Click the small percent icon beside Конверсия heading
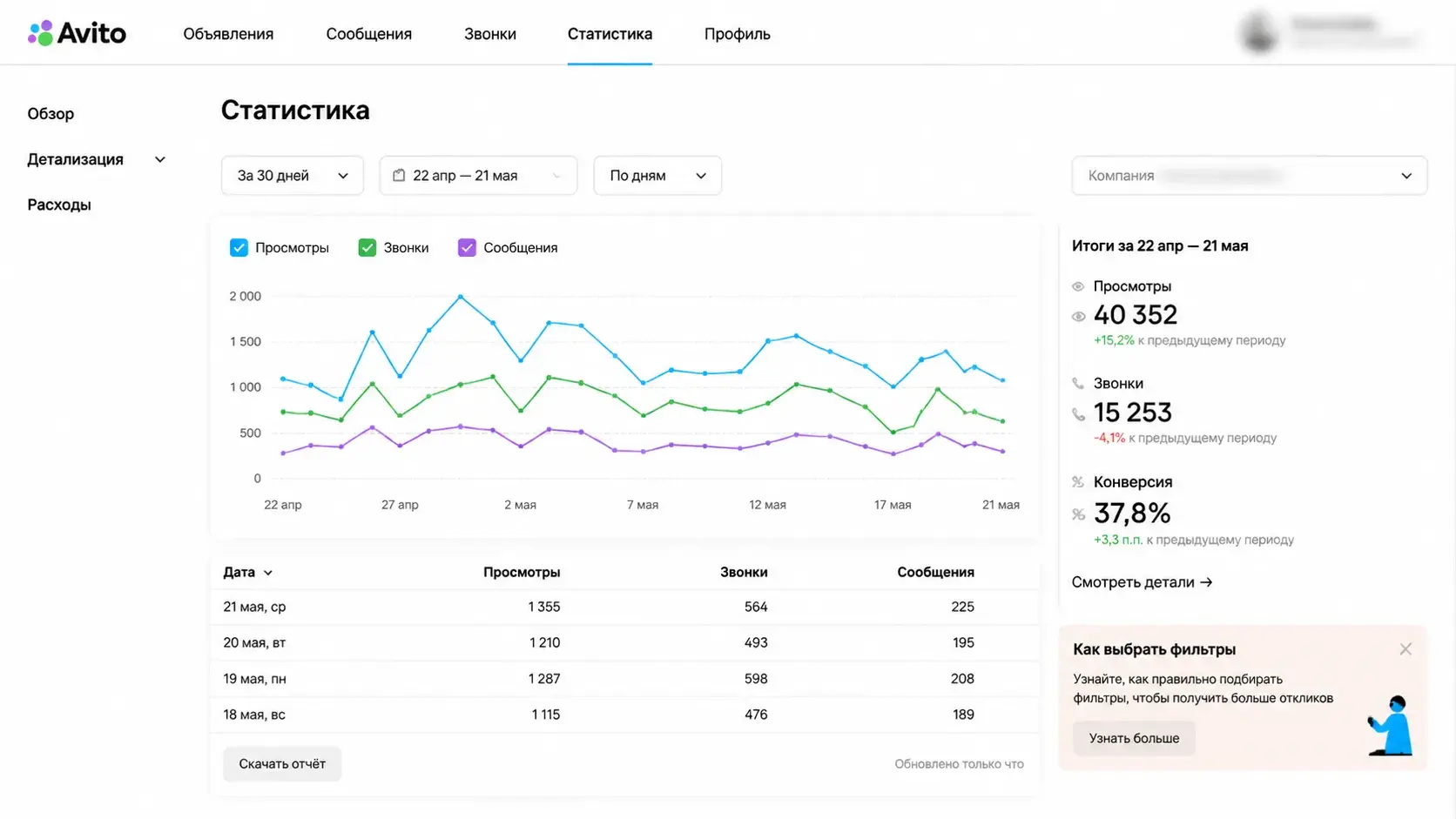Image resolution: width=1456 pixels, height=819 pixels. [1078, 481]
